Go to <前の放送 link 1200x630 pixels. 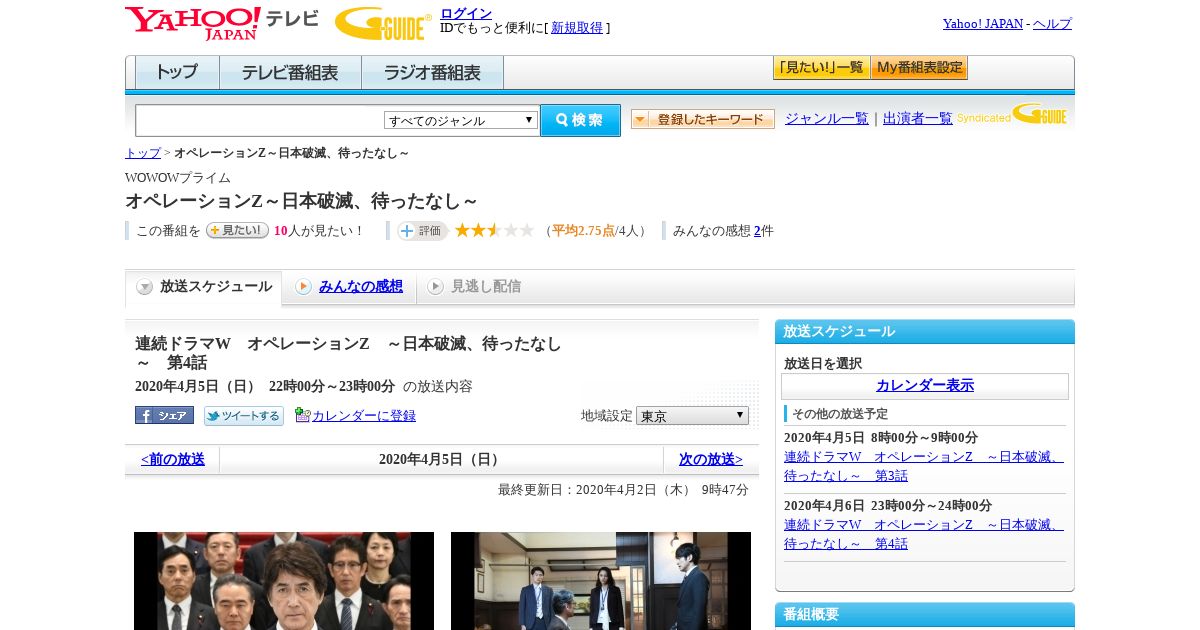tap(173, 460)
